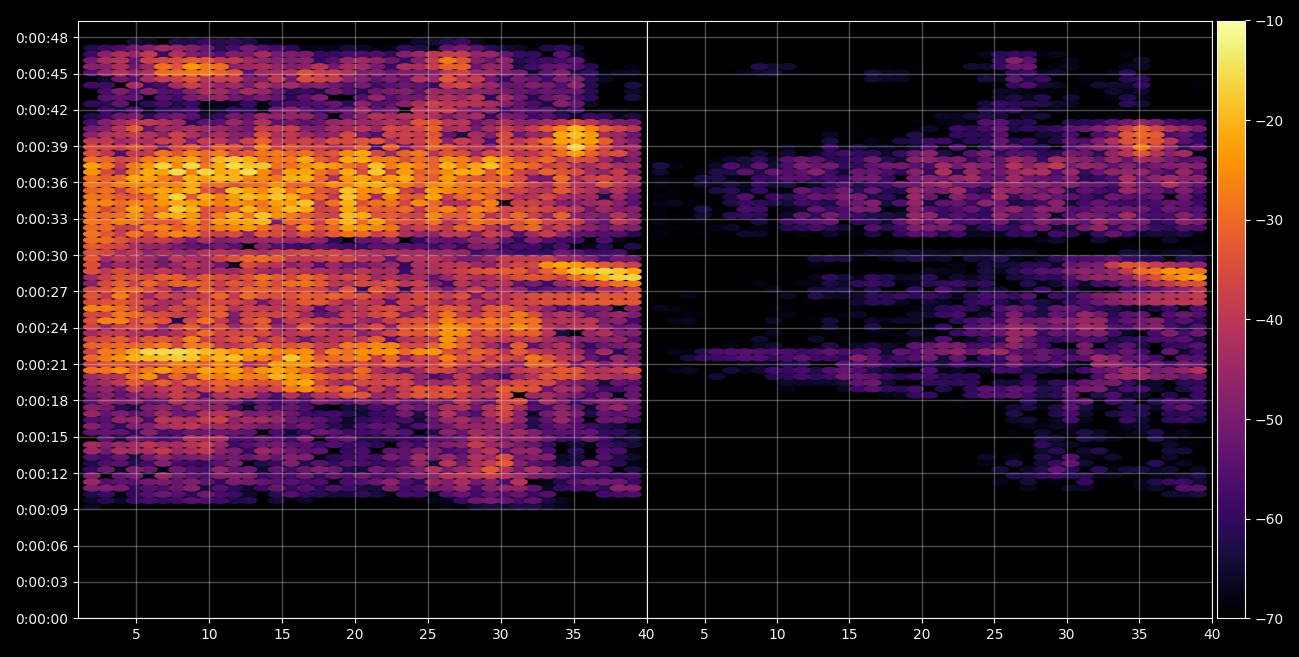Select the 0:00:33 time axis label
The width and height of the screenshot is (1299, 657).
tap(42, 219)
